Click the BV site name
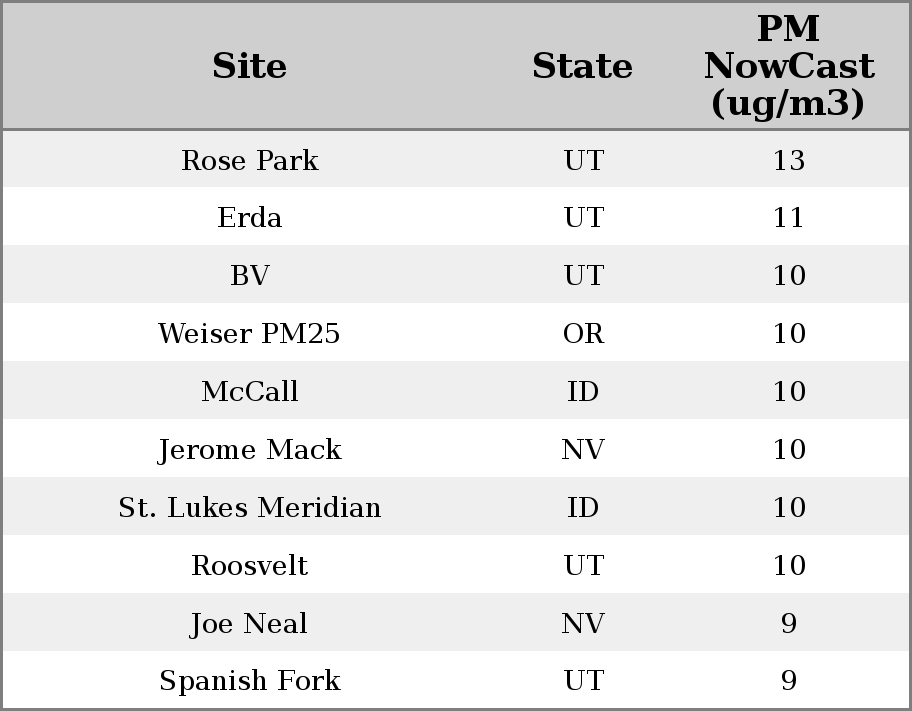Viewport: 912px width, 711px height. [249, 276]
